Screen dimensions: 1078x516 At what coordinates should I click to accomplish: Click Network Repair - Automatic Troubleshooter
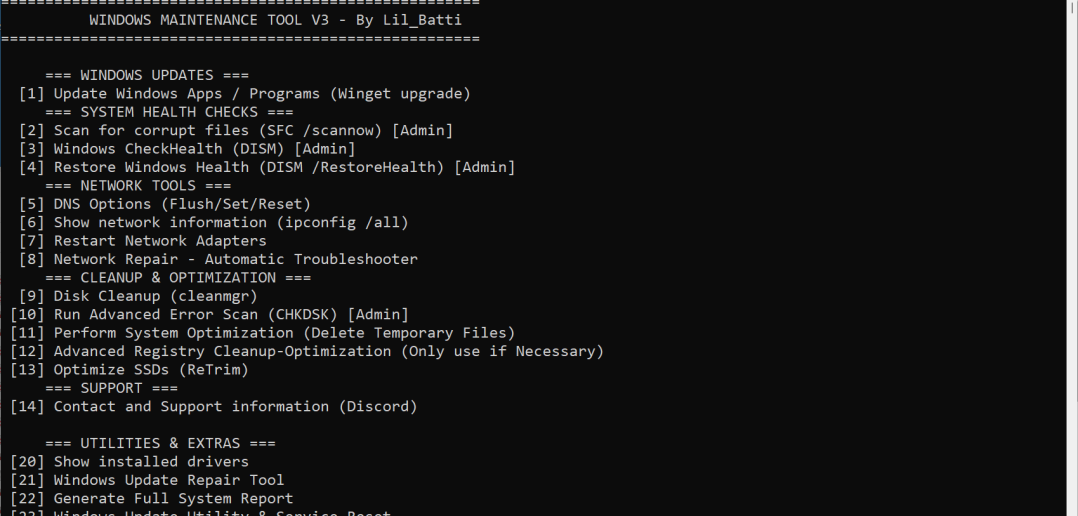[x=235, y=259]
